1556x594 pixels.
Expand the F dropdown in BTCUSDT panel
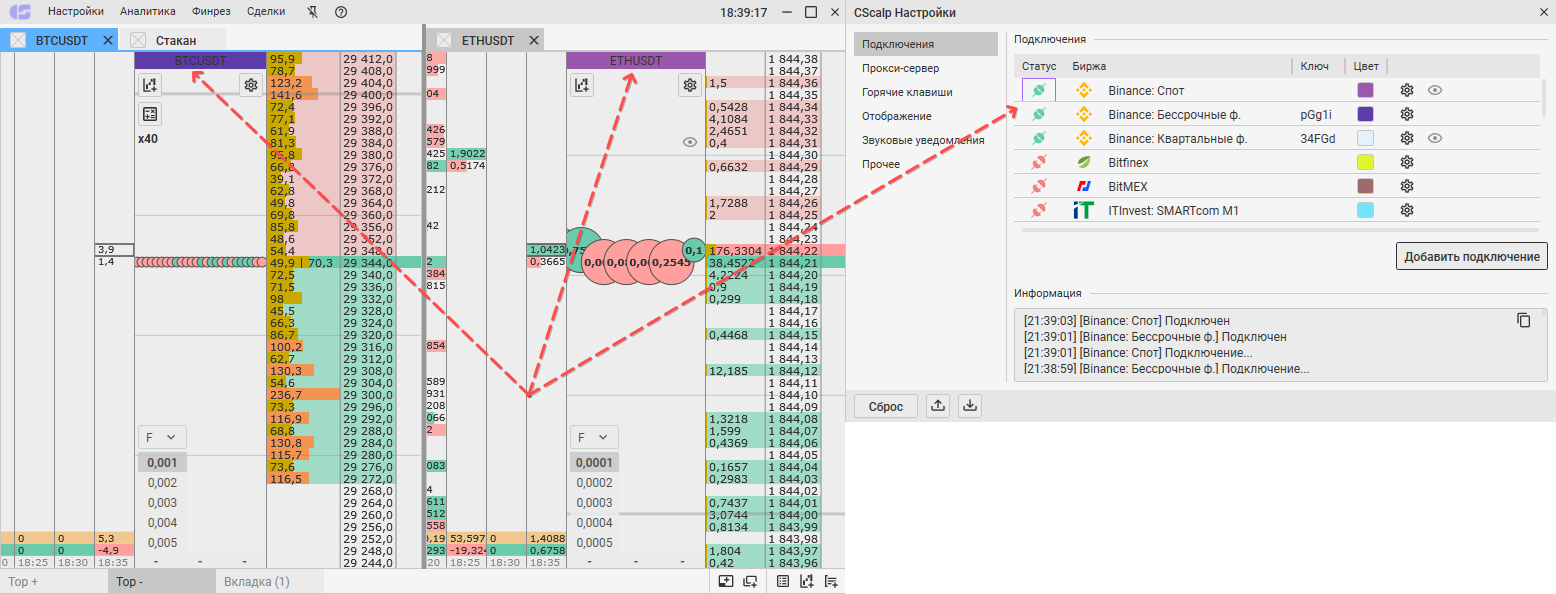pyautogui.click(x=160, y=437)
